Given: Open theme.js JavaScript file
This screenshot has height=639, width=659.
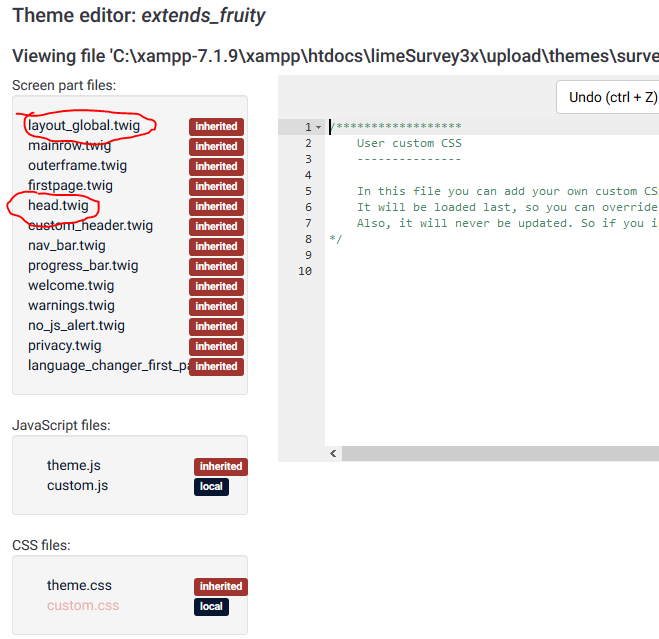Looking at the screenshot, I should (73, 466).
